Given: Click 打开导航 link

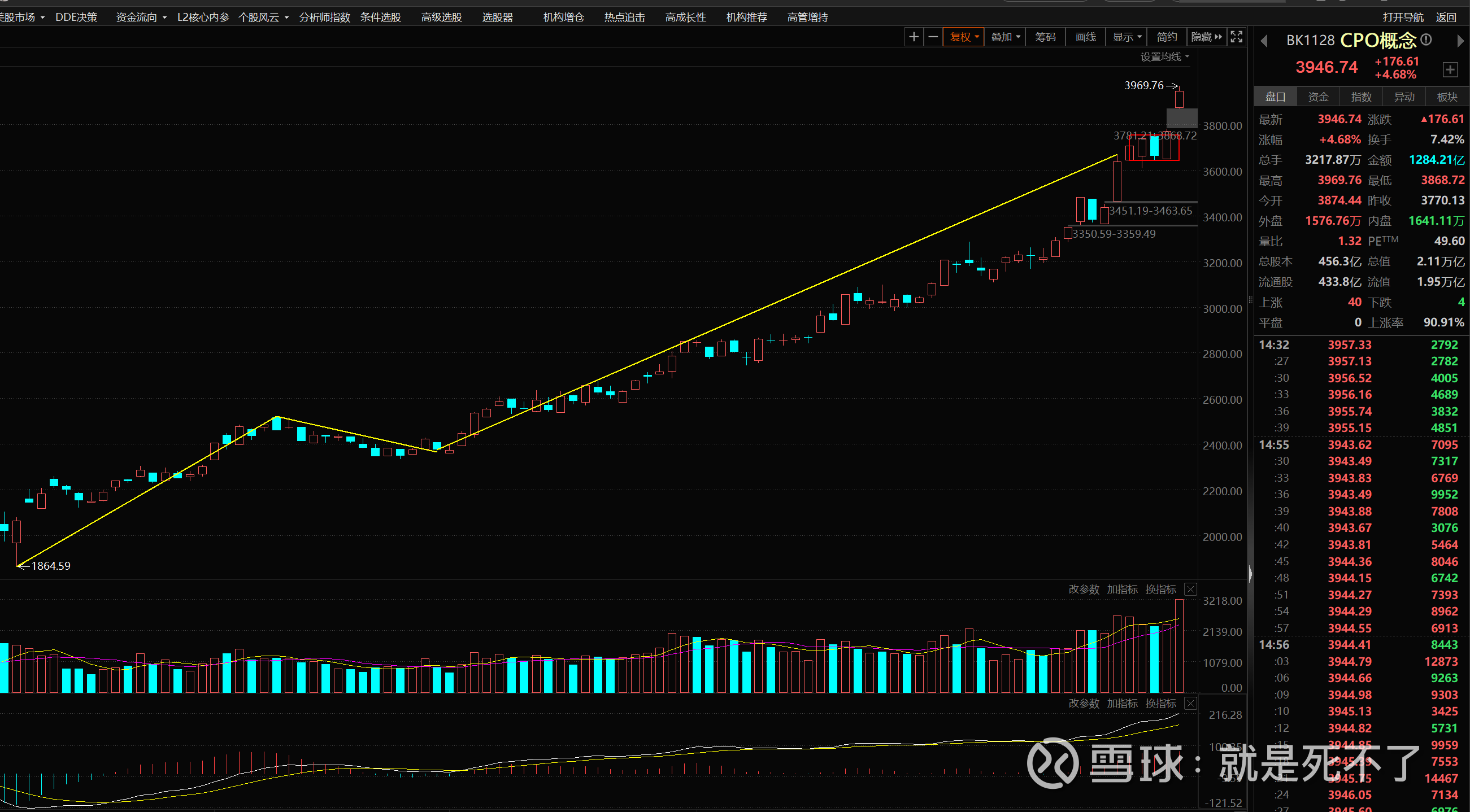Looking at the screenshot, I should (x=1403, y=18).
